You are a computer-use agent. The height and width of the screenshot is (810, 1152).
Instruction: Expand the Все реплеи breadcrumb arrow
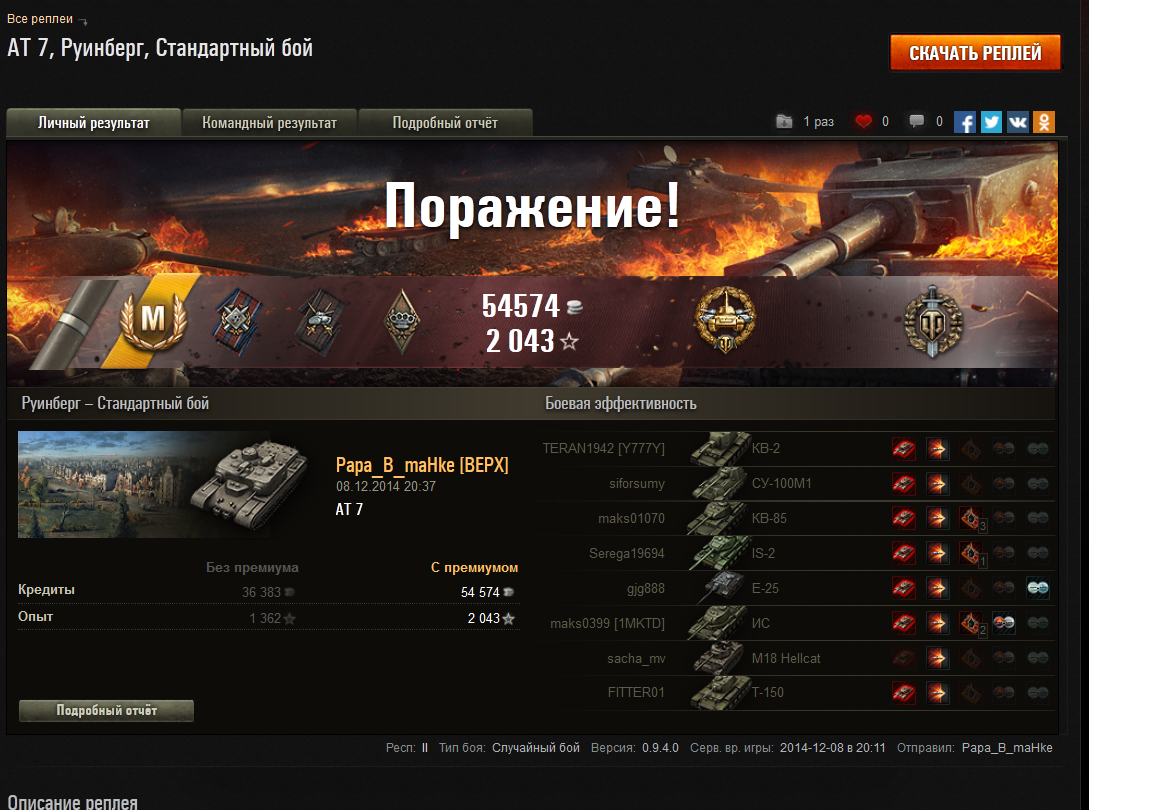(82, 21)
